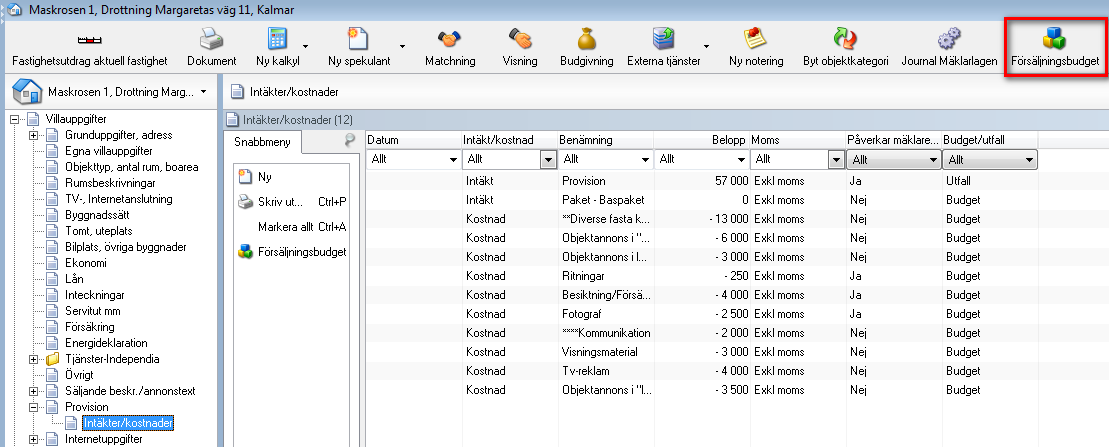
Task: Open Externa tjänster icon
Action: 663,38
